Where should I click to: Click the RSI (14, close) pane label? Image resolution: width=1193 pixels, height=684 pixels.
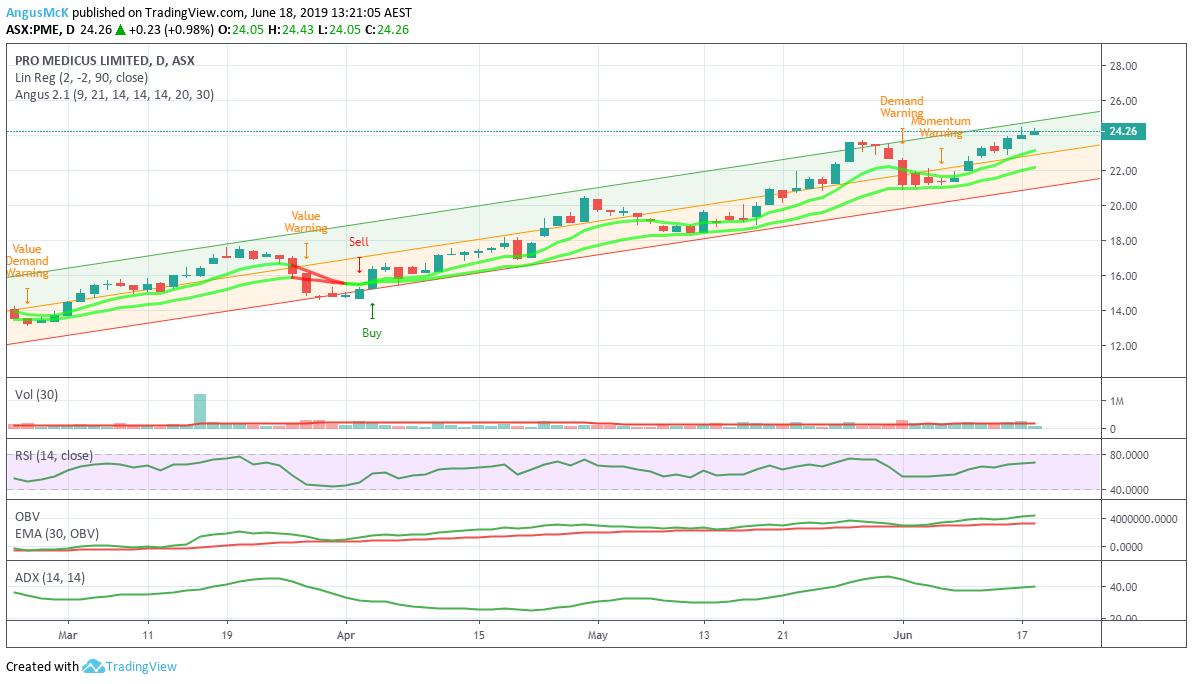tap(54, 456)
